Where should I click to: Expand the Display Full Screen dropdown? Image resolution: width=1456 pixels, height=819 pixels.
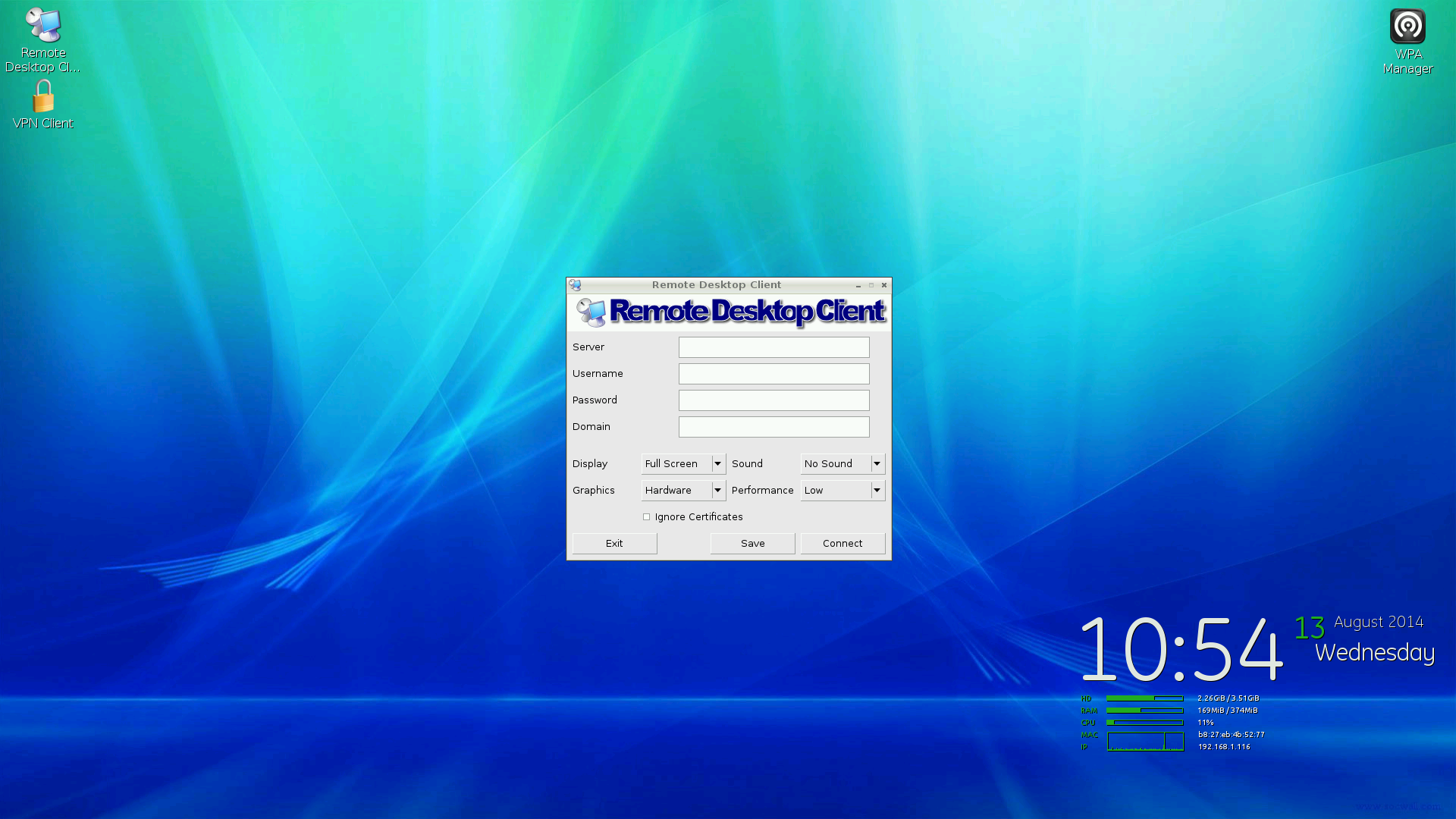(x=717, y=464)
